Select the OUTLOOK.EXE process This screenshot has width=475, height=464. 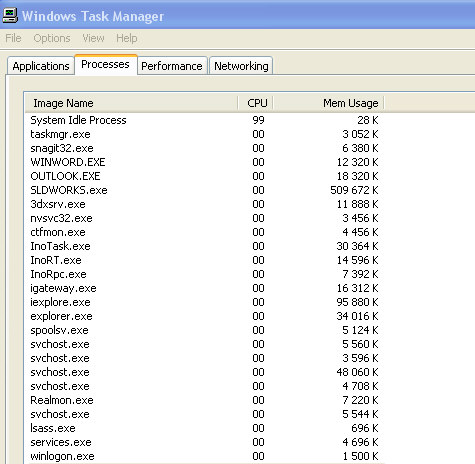click(204, 176)
